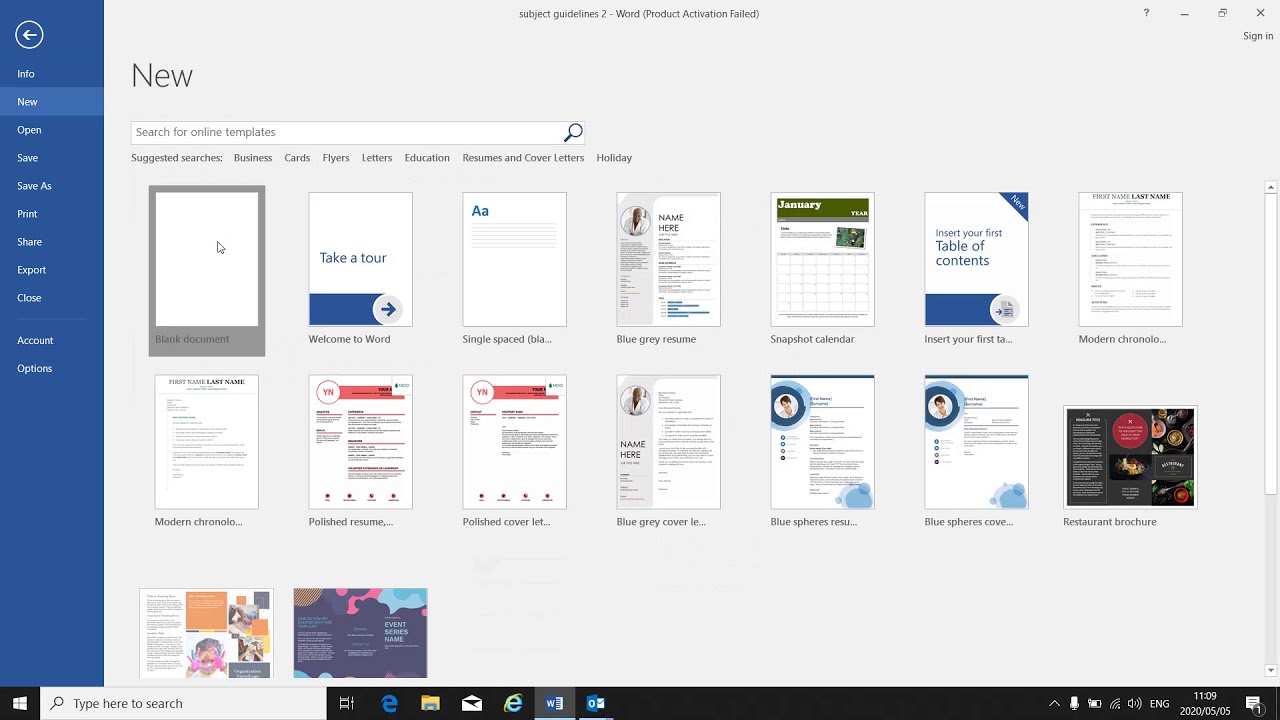The height and width of the screenshot is (720, 1280).
Task: Open the taskbar clock and date
Action: click(x=1205, y=703)
